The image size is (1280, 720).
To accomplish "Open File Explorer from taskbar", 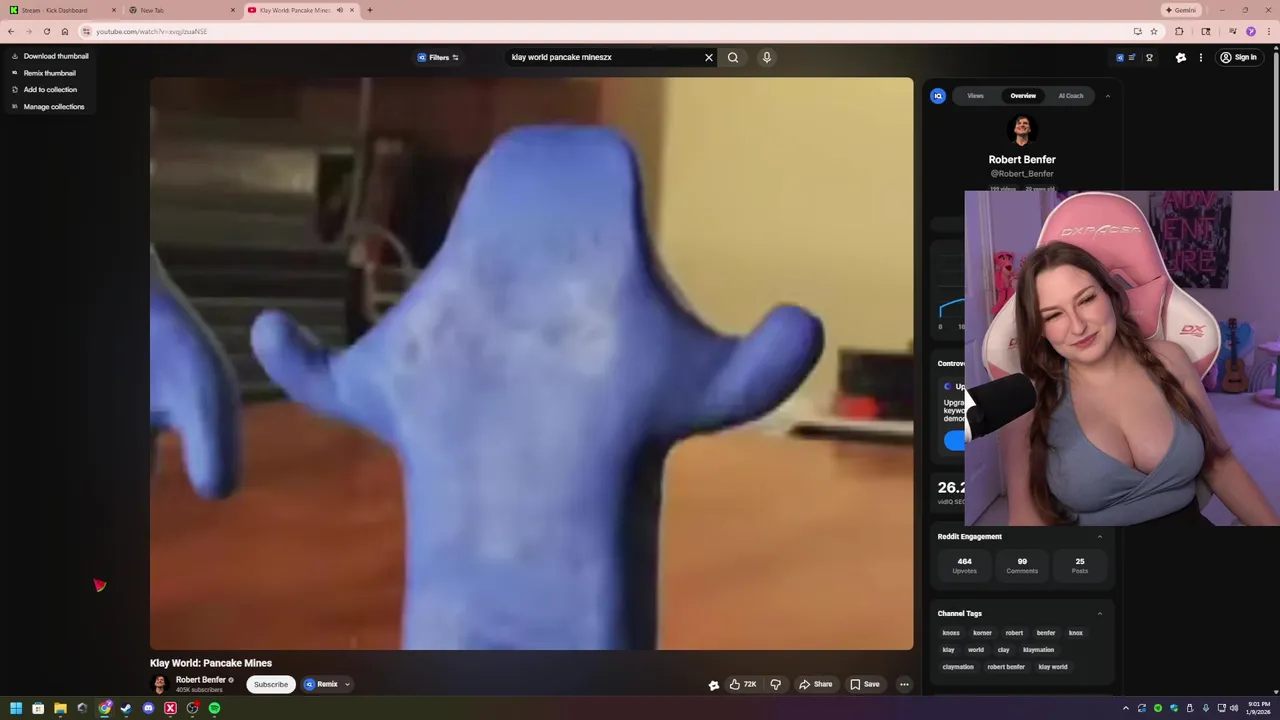I will coord(60,708).
